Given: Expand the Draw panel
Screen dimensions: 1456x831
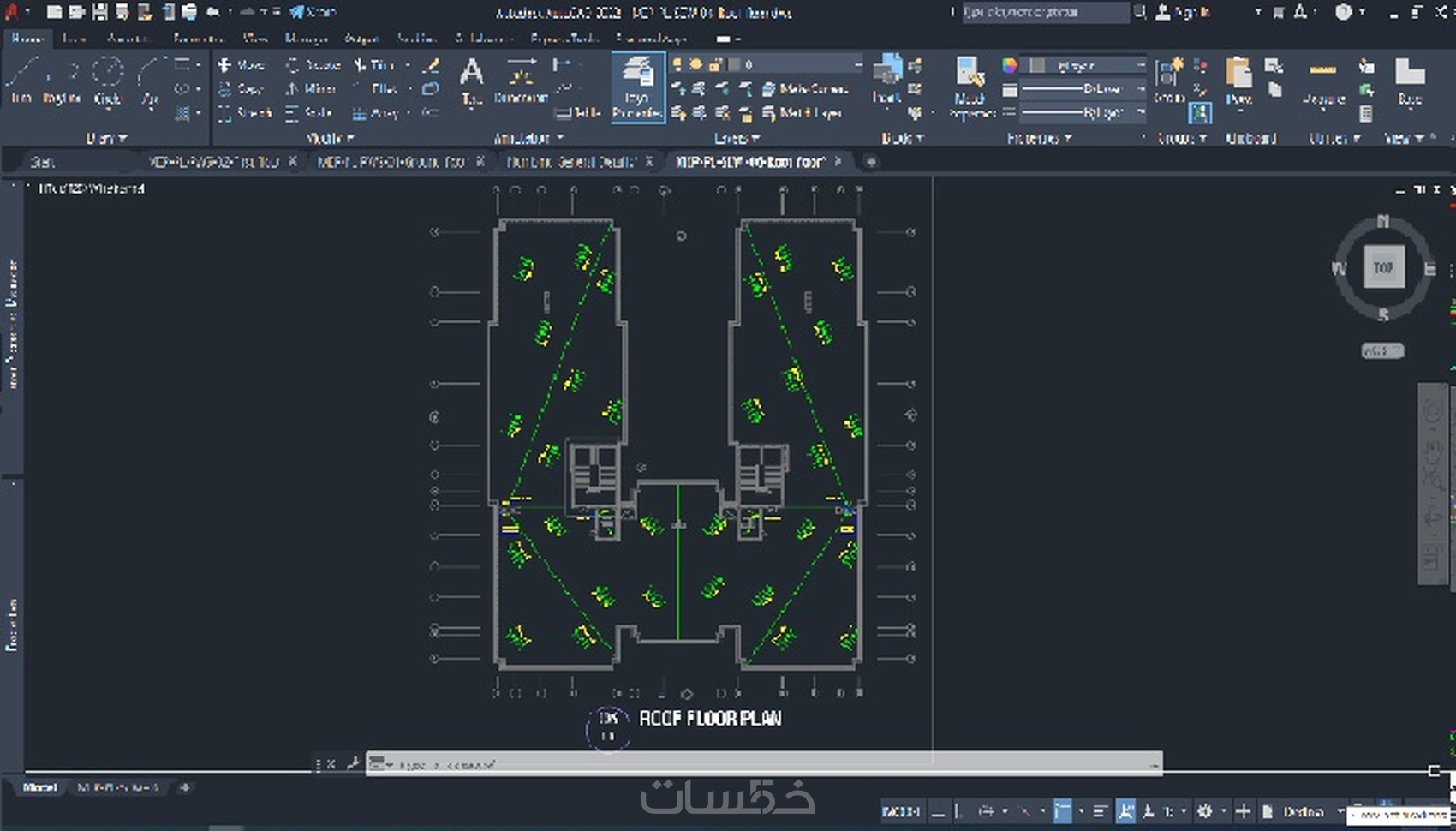Looking at the screenshot, I should 106,138.
